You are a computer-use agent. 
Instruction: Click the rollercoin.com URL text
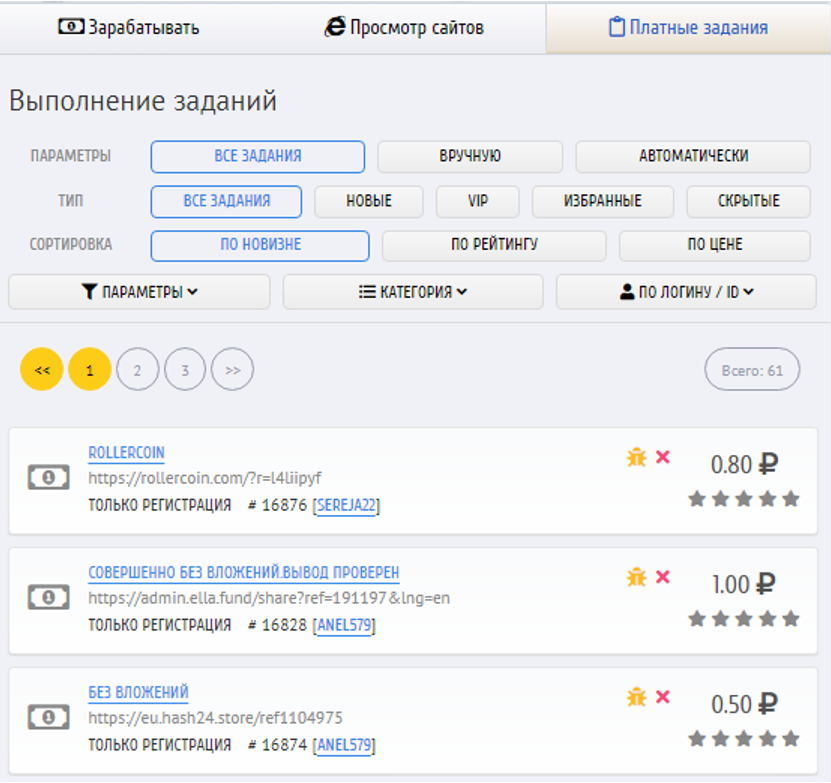pos(205,478)
